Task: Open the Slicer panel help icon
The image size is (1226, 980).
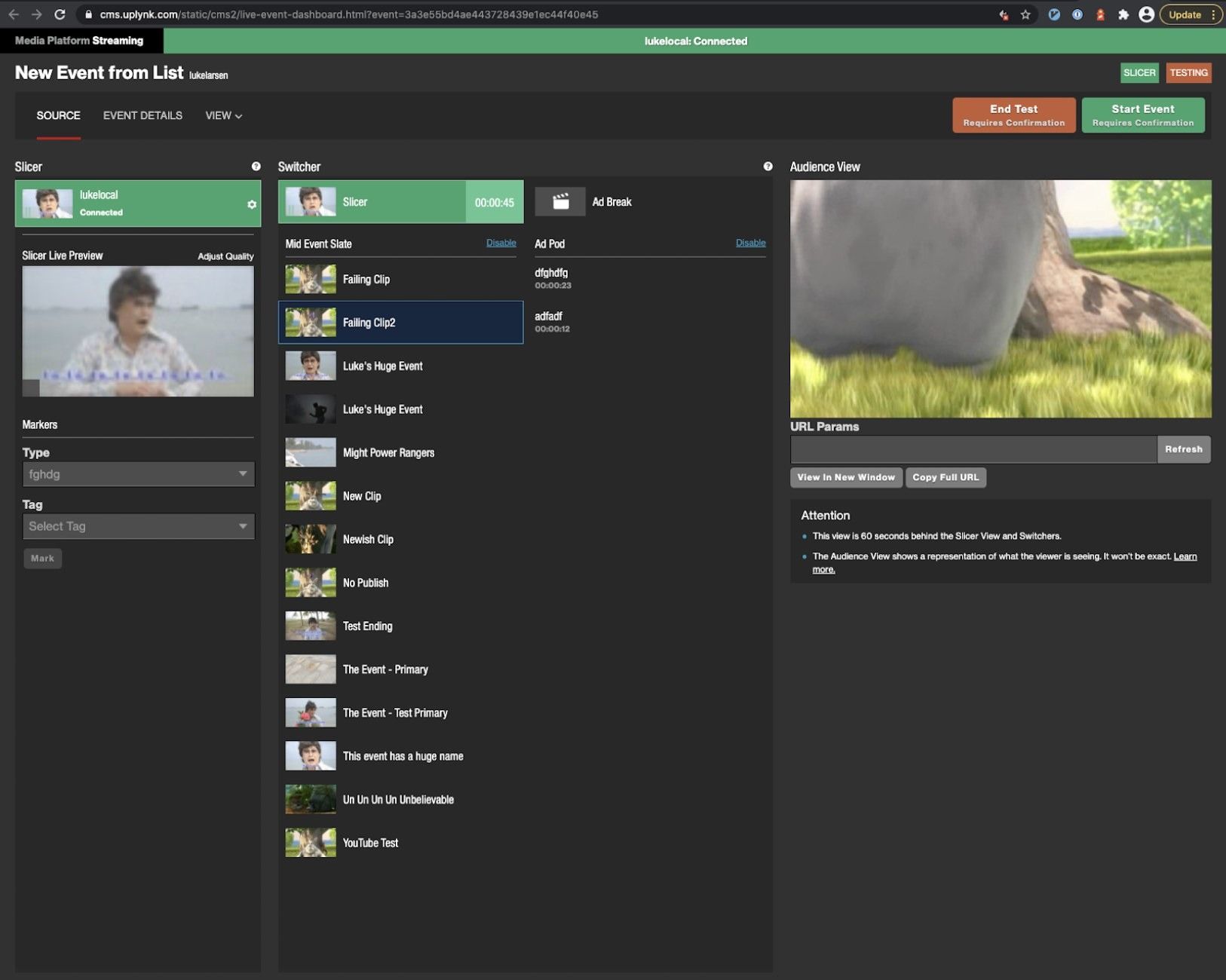Action: coord(256,167)
